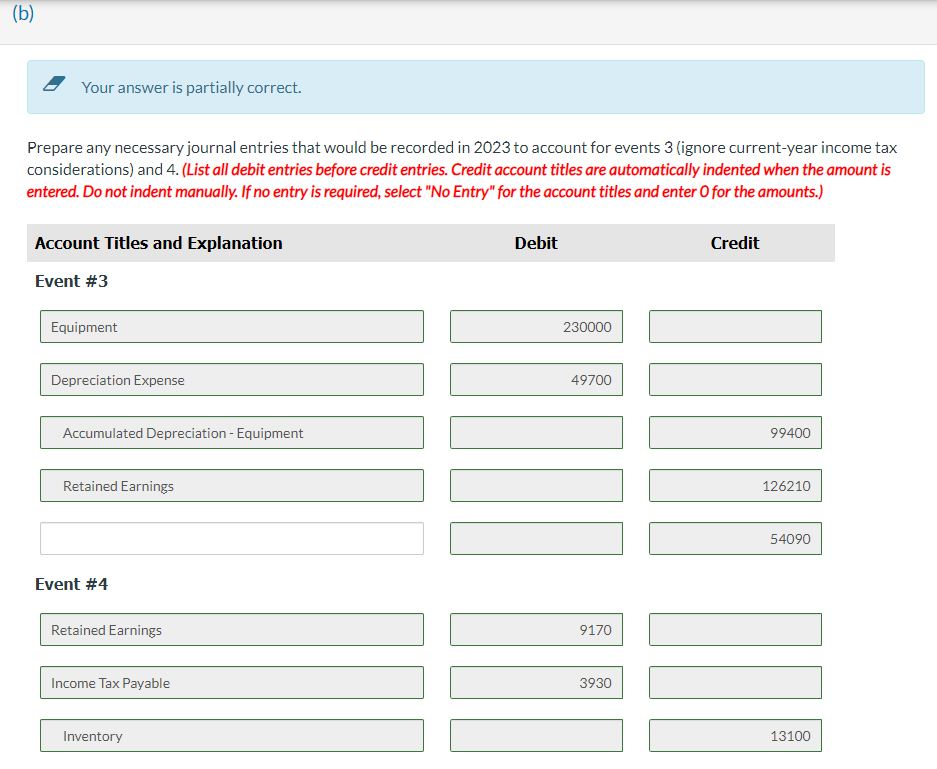Screen dimensions: 937x769
Task: Select the Income Tax Payable account title box
Action: tap(231, 682)
